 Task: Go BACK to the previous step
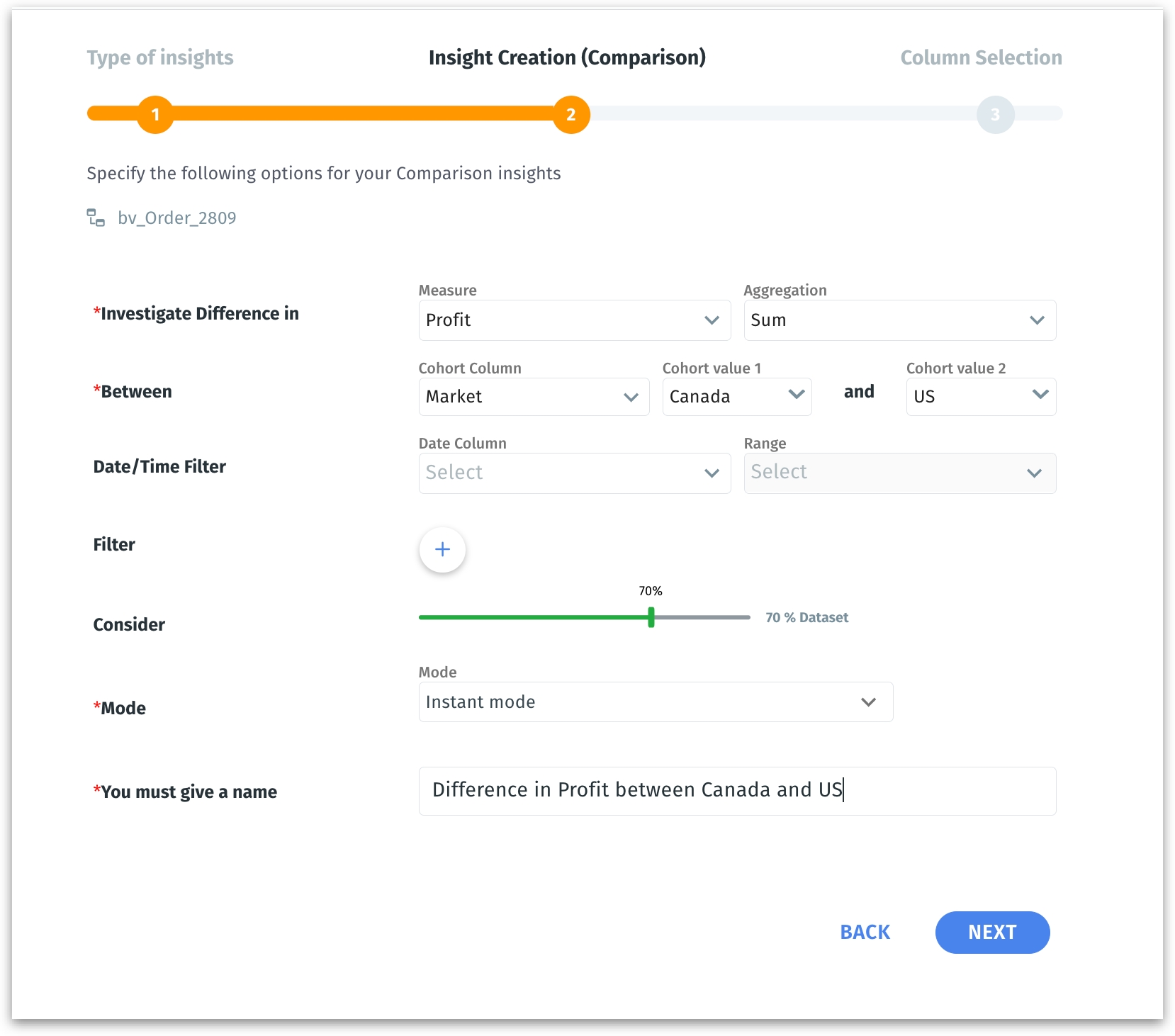[865, 932]
